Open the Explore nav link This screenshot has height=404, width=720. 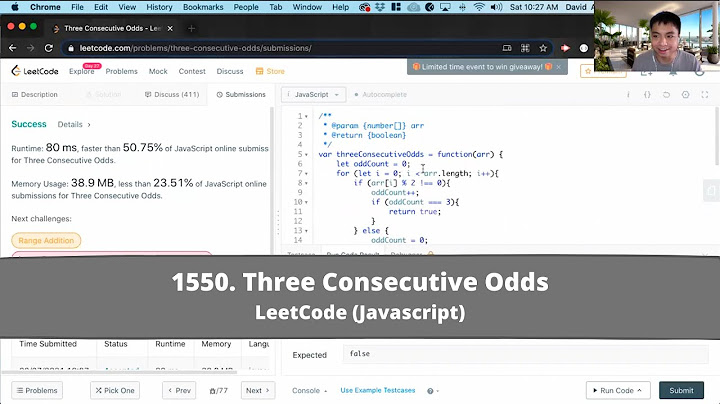click(x=81, y=71)
